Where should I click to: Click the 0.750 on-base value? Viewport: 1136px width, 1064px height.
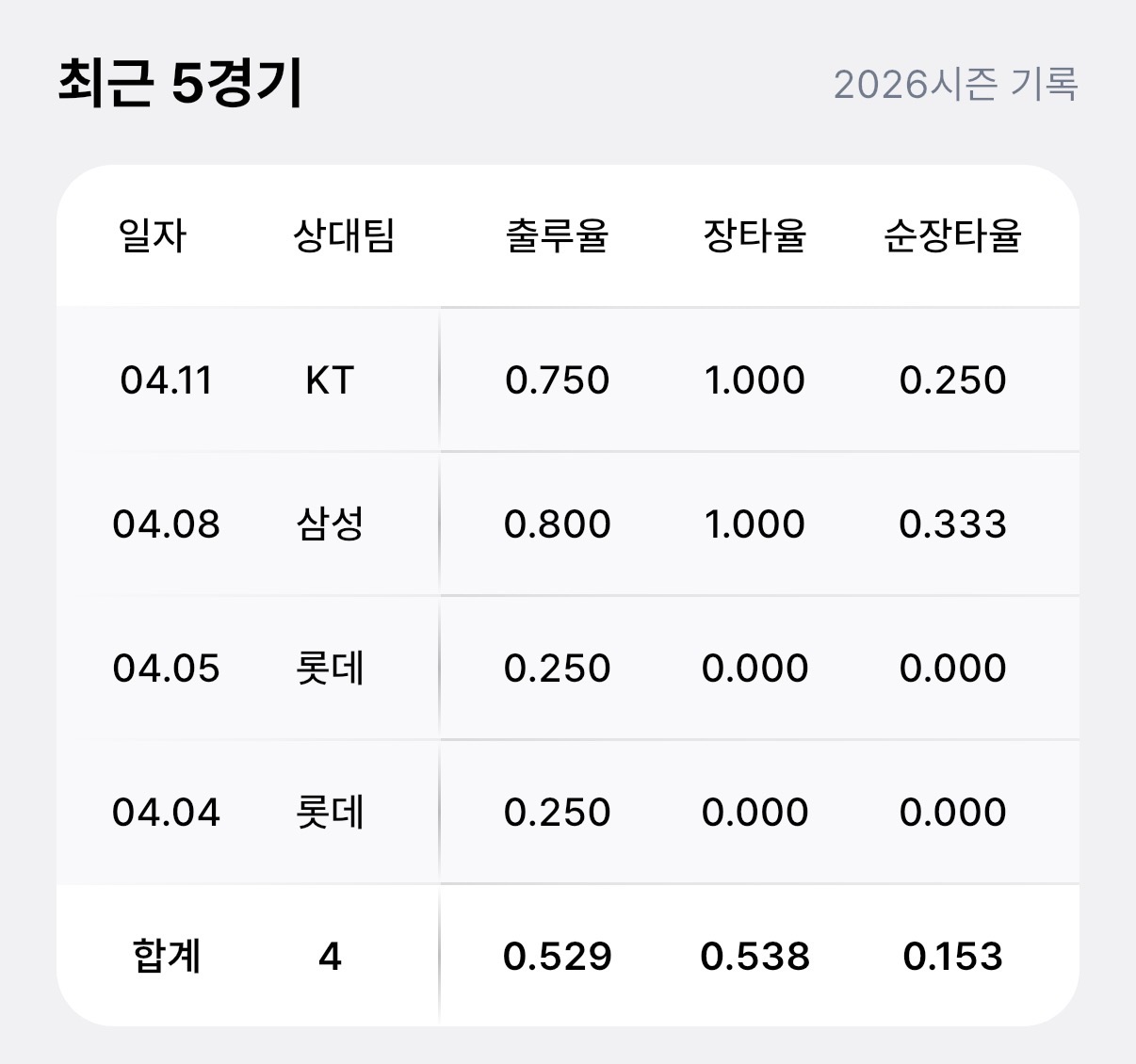557,380
